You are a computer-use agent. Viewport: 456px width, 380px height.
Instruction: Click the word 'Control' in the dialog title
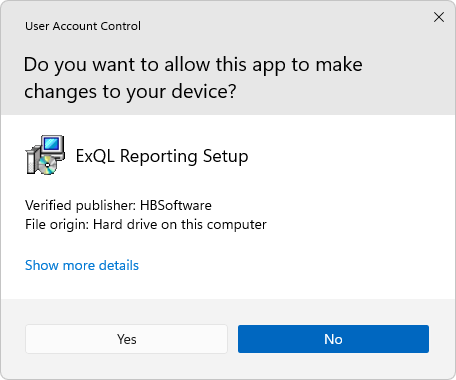tap(121, 26)
